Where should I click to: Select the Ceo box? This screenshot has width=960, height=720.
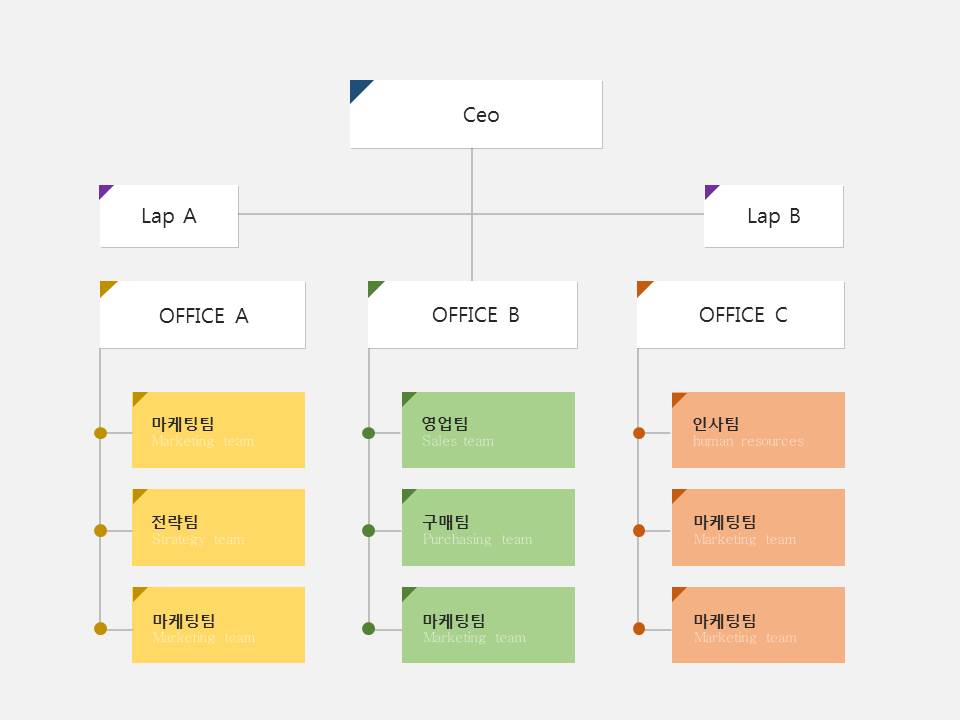point(476,114)
